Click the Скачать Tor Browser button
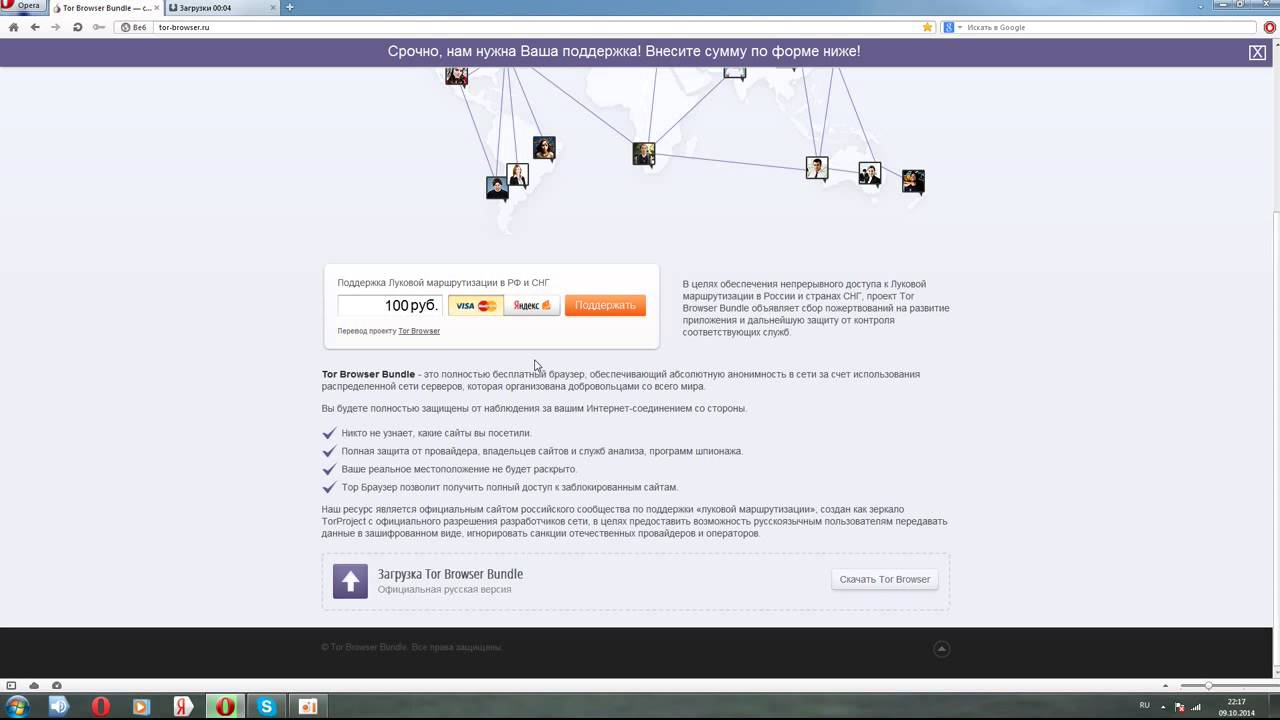Screen dimensions: 1280x720 884,579
